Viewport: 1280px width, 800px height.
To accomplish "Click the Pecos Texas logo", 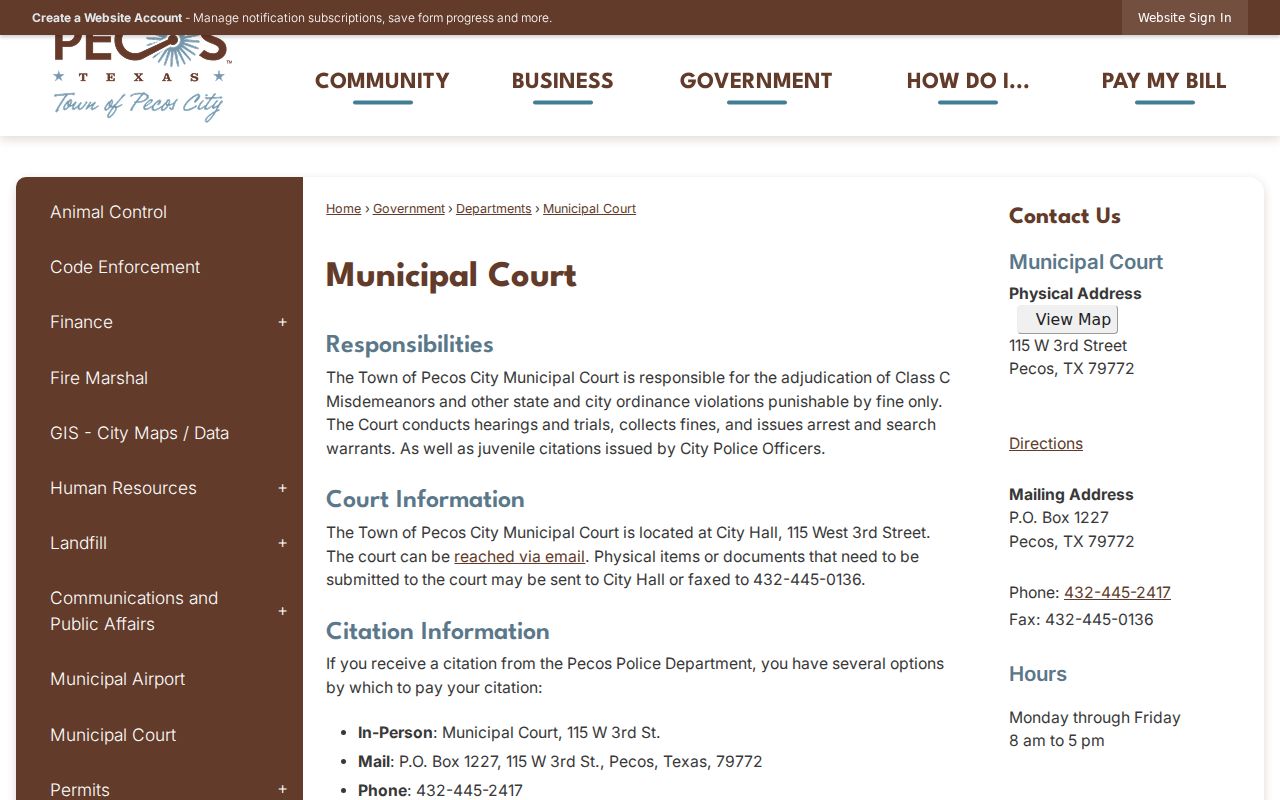I will (140, 78).
